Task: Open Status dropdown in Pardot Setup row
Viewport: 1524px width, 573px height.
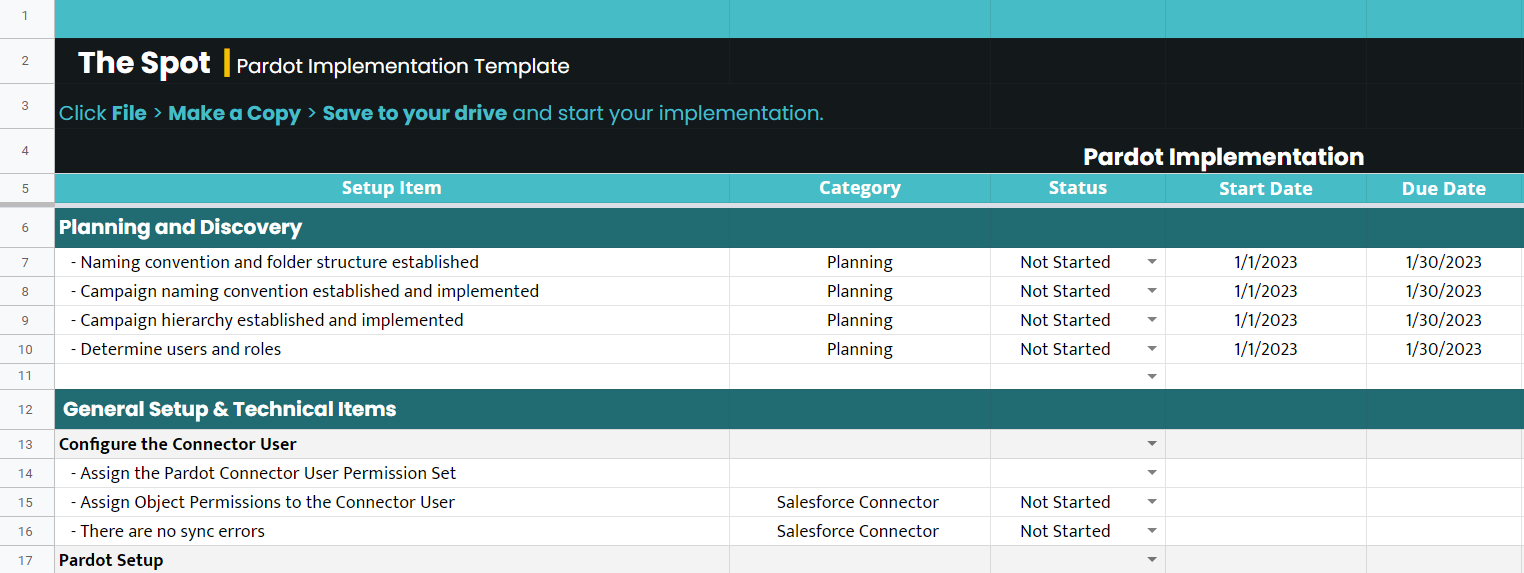Action: 1152,560
